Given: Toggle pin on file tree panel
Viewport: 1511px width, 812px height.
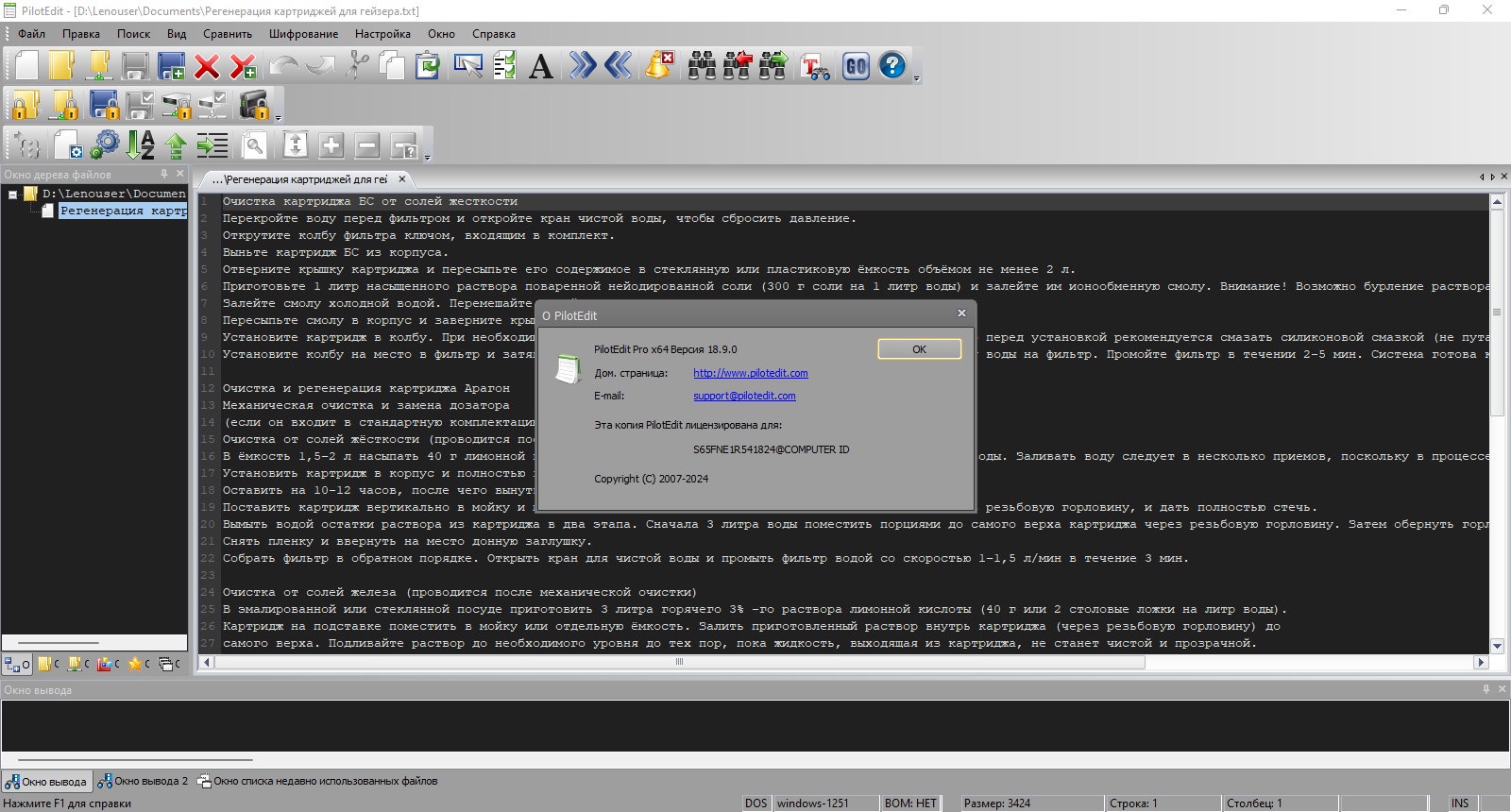Looking at the screenshot, I should click(x=164, y=174).
